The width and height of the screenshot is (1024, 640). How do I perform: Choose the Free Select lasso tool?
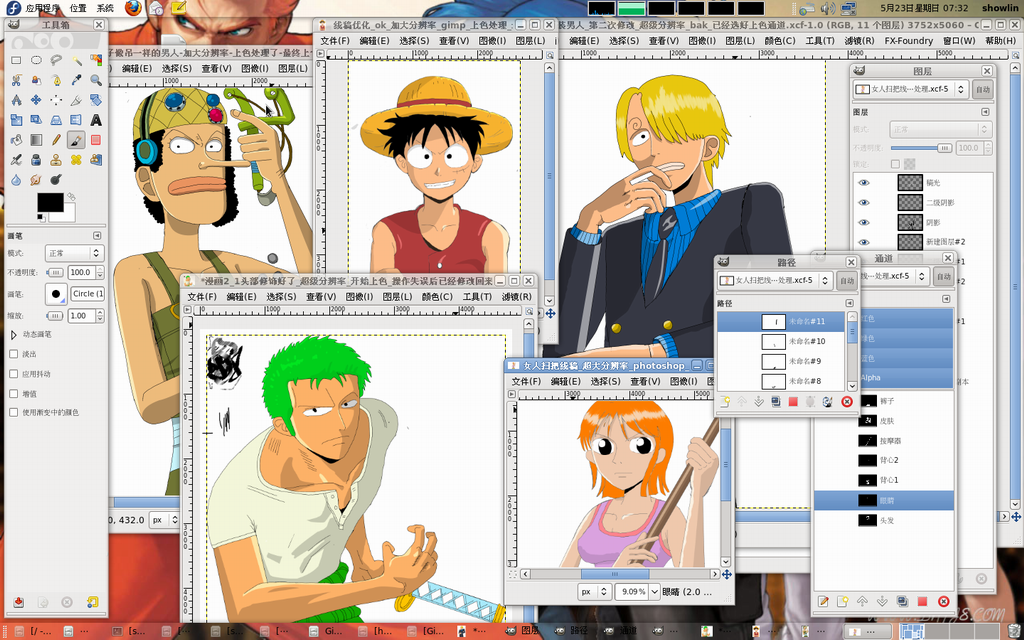click(x=56, y=60)
